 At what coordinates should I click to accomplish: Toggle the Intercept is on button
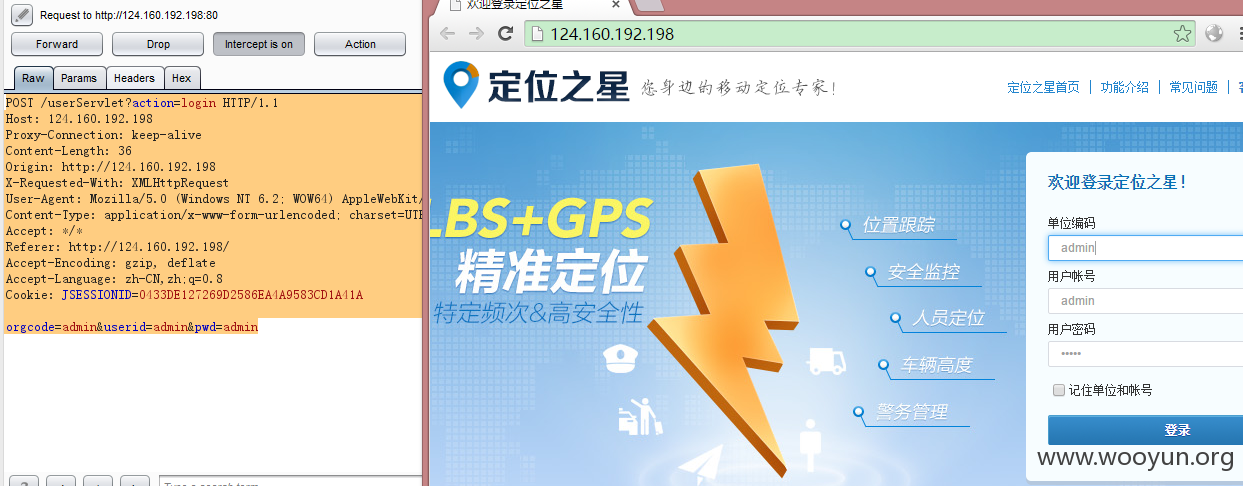point(259,44)
